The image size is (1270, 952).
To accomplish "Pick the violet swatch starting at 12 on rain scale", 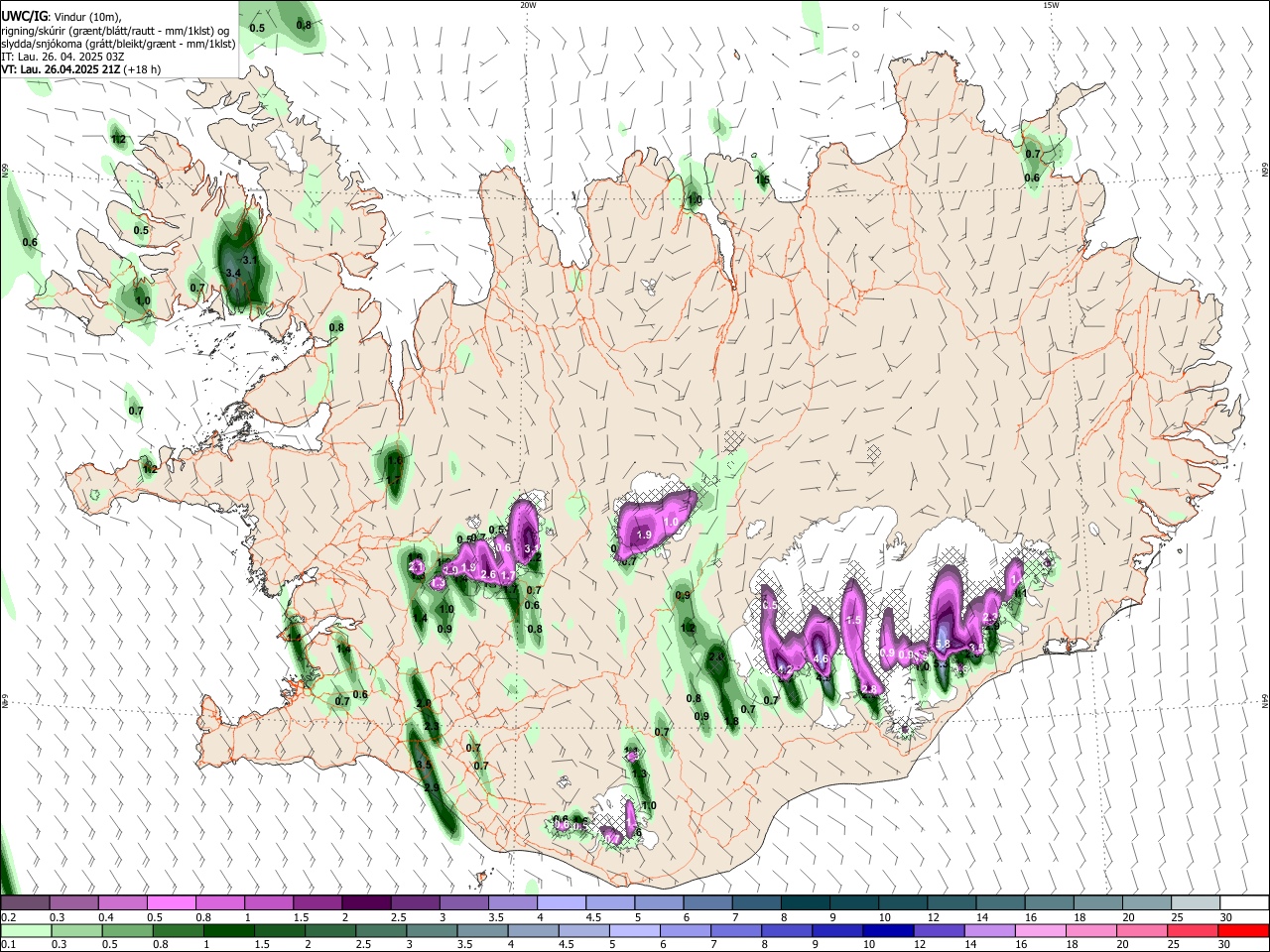I will click(x=938, y=930).
